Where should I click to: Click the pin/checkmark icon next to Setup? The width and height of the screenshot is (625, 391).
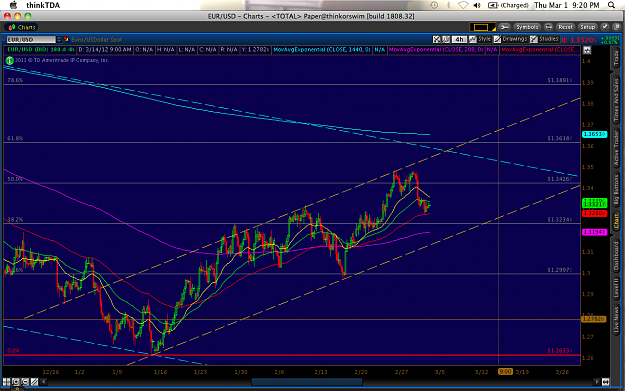(605, 27)
